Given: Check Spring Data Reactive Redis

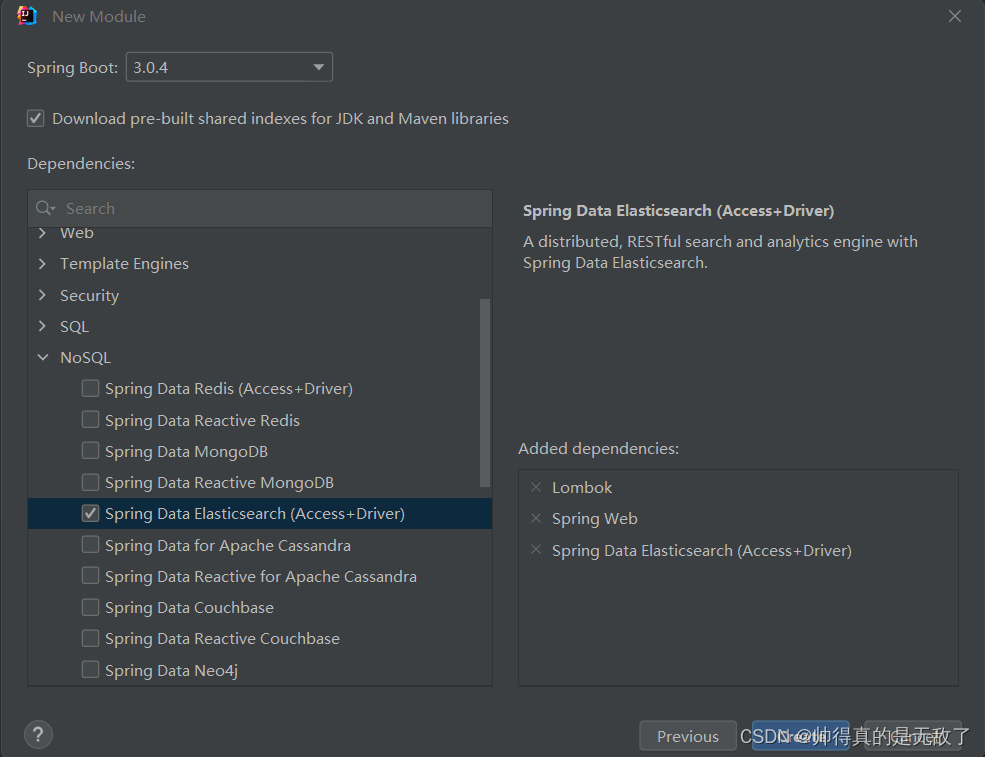Looking at the screenshot, I should (x=90, y=420).
